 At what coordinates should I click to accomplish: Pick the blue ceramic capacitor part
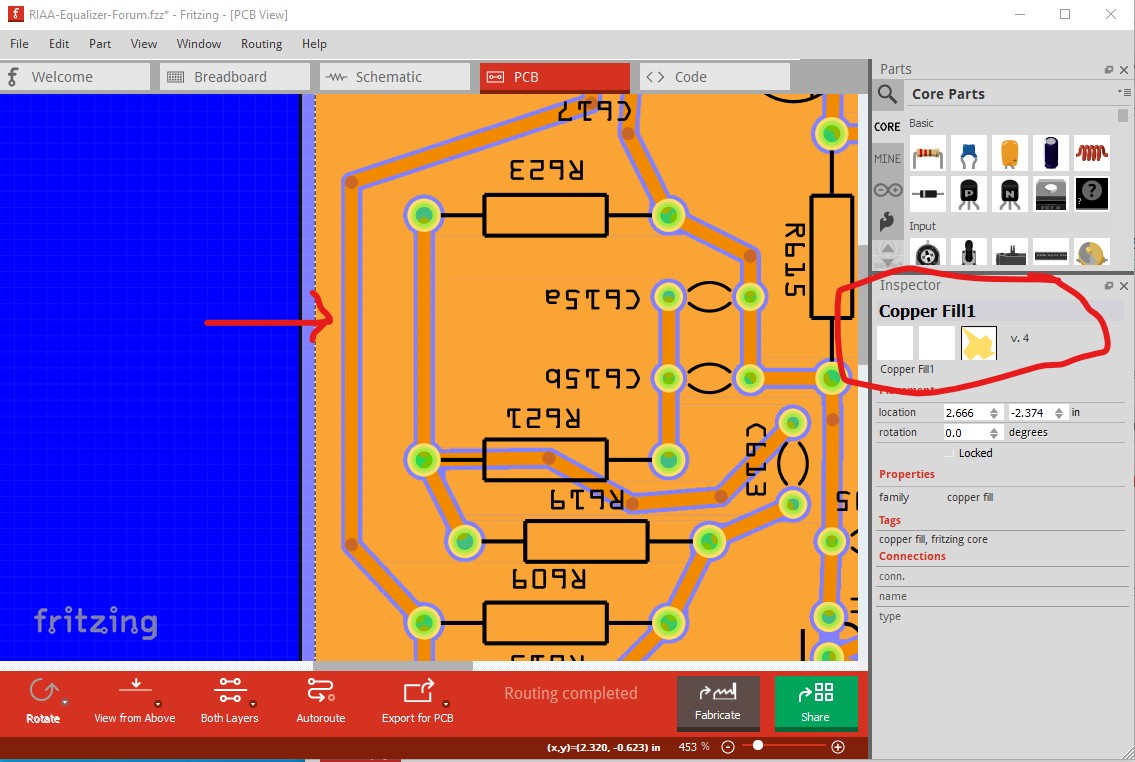click(969, 153)
